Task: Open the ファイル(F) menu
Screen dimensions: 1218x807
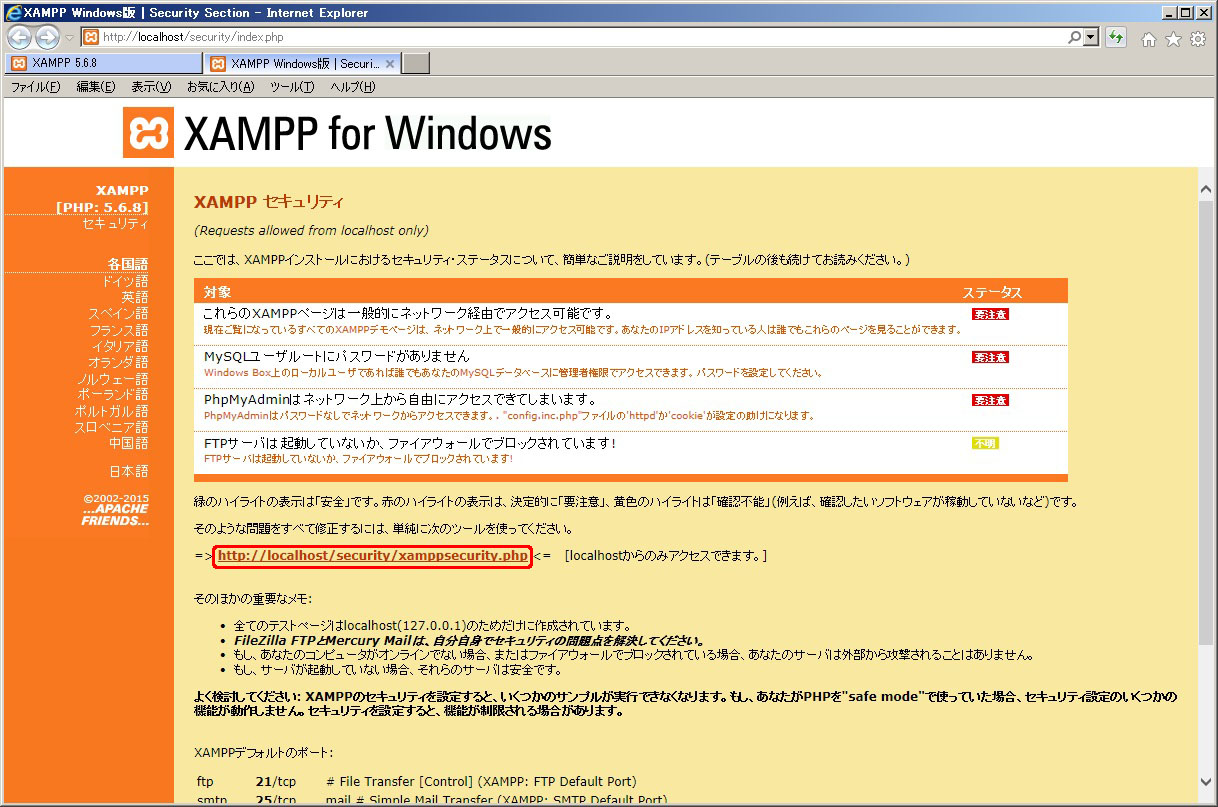Action: pos(35,87)
